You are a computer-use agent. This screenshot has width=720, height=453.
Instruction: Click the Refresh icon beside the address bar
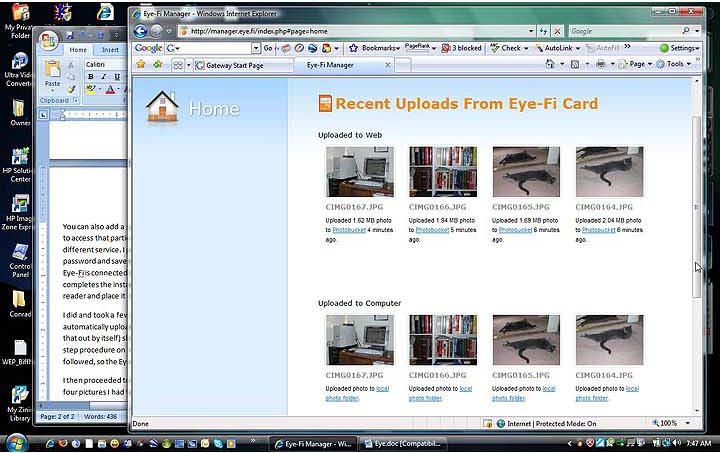click(542, 31)
